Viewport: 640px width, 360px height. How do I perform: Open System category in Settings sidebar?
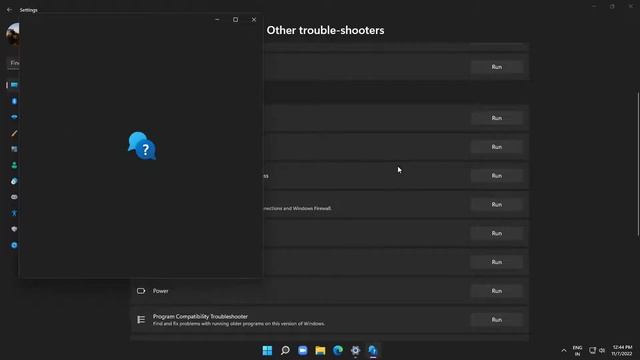click(x=14, y=85)
